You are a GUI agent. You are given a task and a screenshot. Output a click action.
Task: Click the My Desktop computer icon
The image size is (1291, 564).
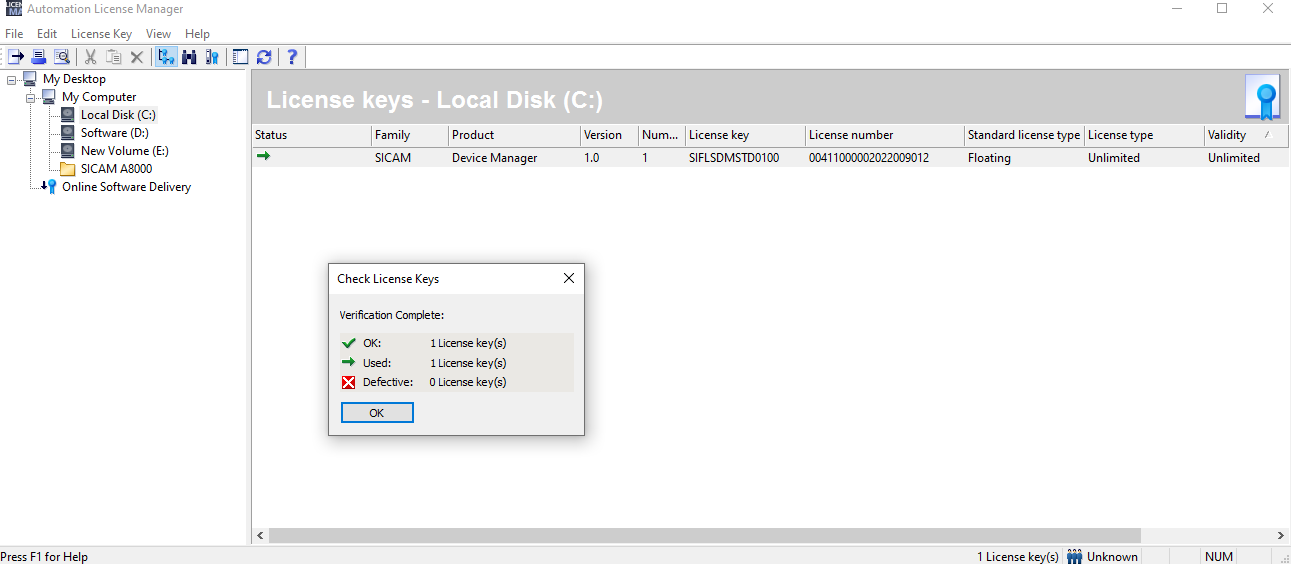[30, 79]
